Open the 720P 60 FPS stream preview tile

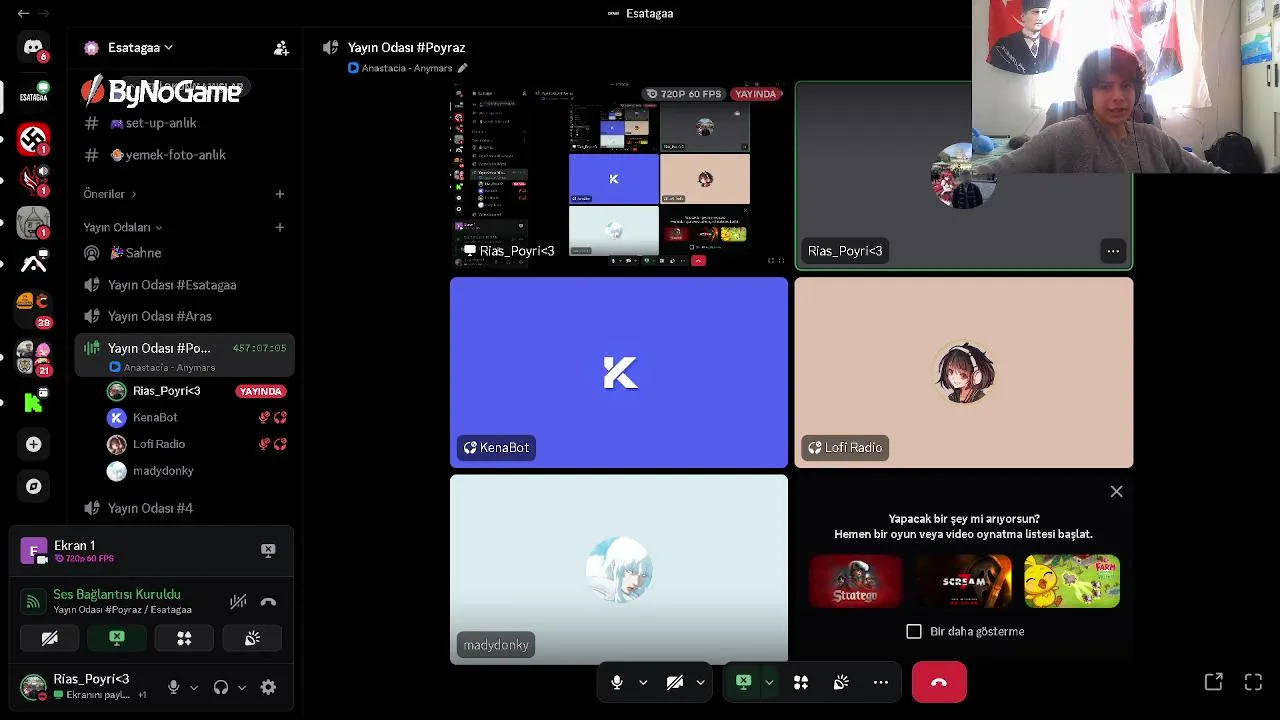tap(619, 175)
